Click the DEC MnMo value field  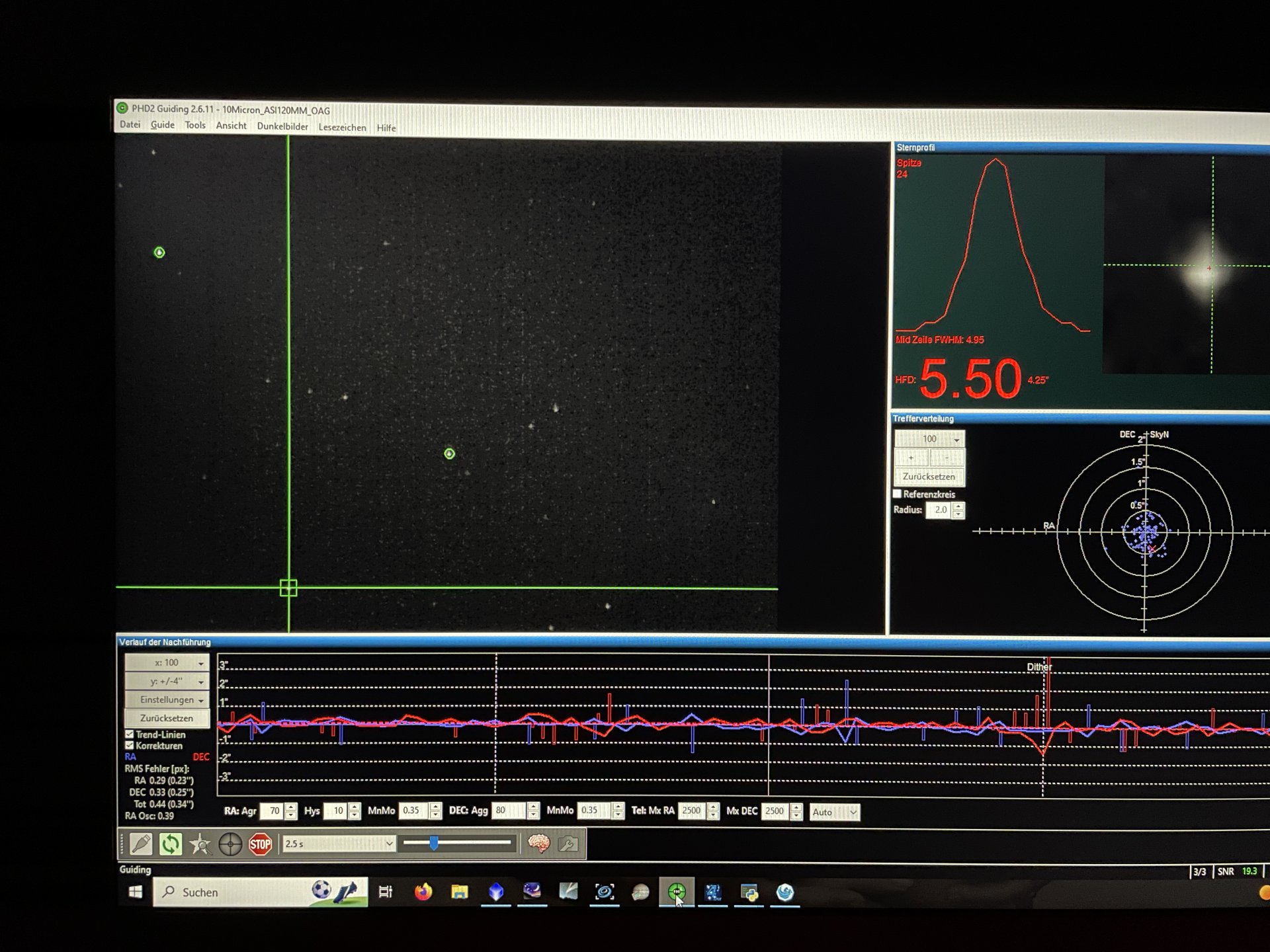coord(595,811)
